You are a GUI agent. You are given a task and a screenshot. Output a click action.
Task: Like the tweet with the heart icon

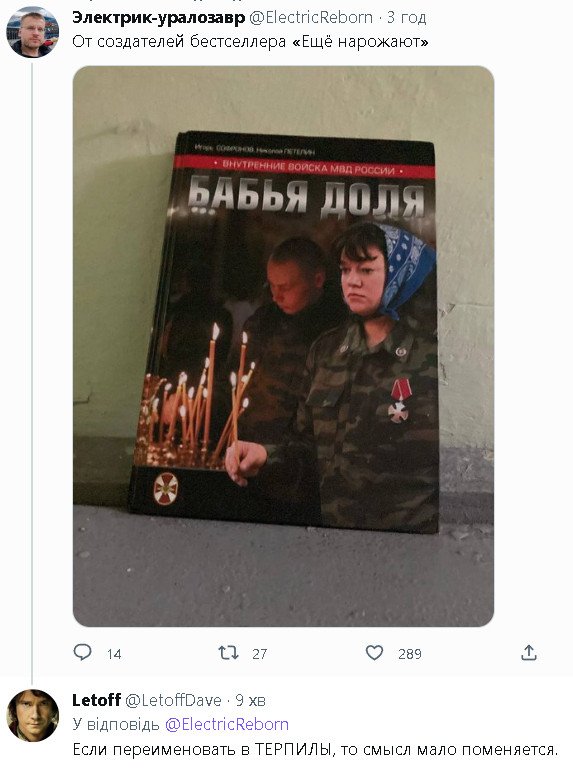(374, 653)
